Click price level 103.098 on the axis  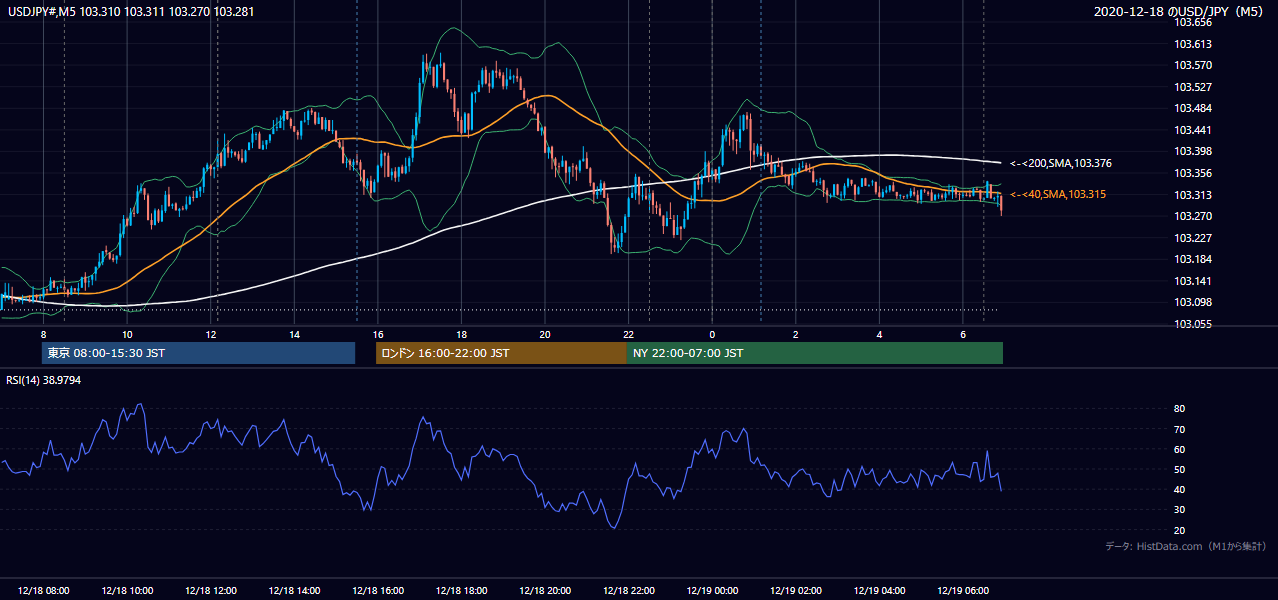pyautogui.click(x=1194, y=302)
